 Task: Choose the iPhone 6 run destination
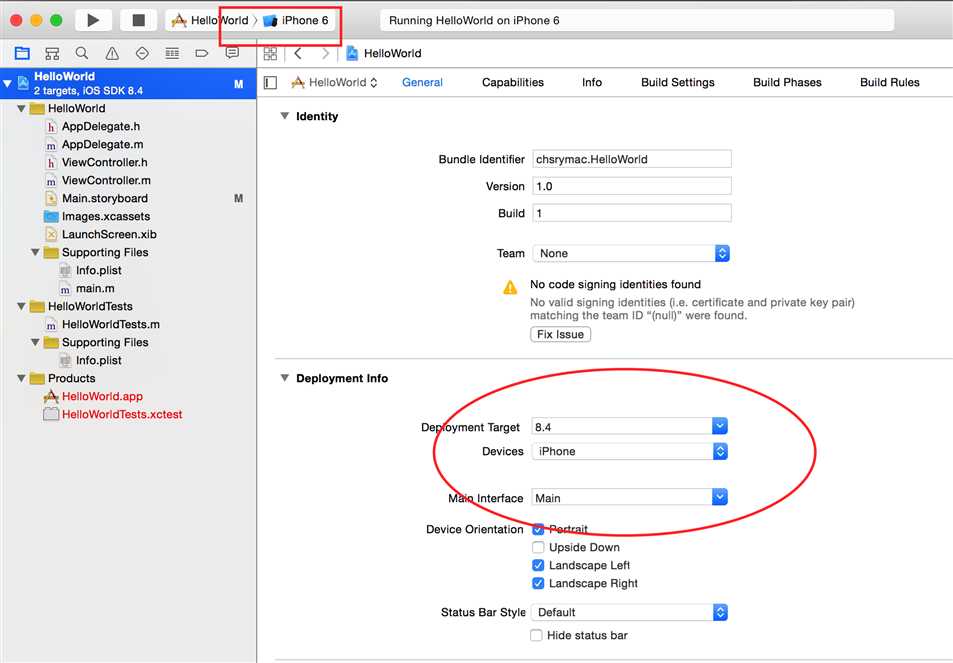(x=297, y=20)
